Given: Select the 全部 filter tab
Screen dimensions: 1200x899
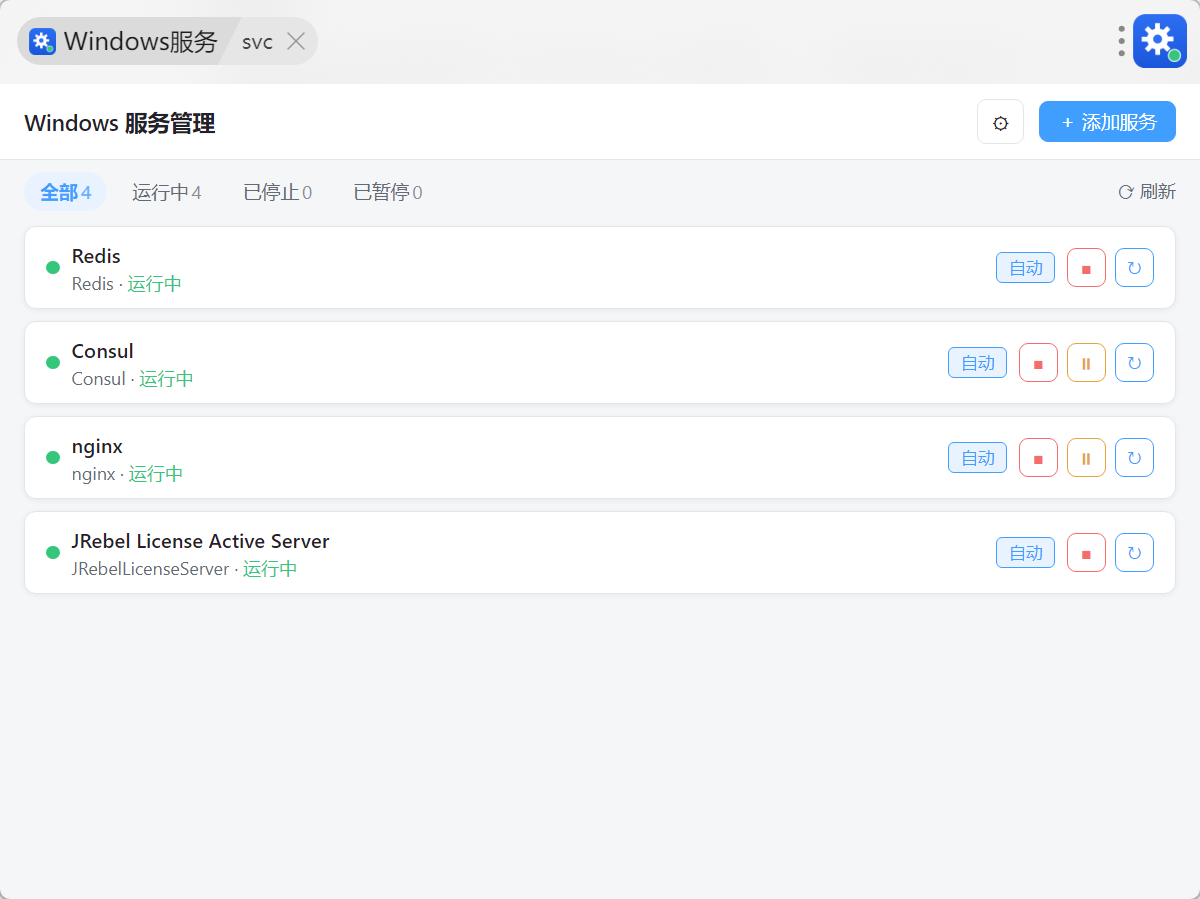Looking at the screenshot, I should click(66, 192).
